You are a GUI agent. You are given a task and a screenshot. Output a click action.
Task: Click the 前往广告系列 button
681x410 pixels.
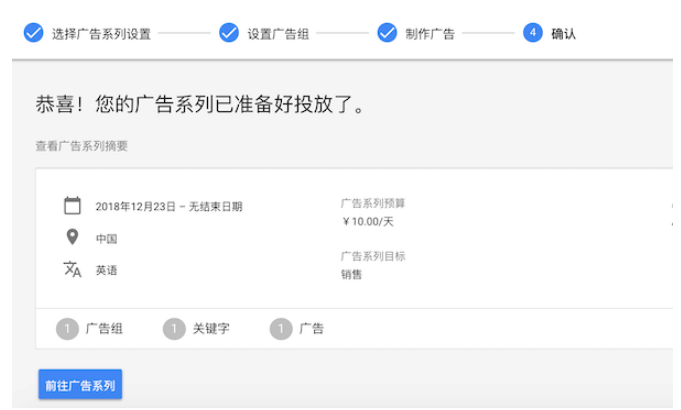pyautogui.click(x=80, y=384)
